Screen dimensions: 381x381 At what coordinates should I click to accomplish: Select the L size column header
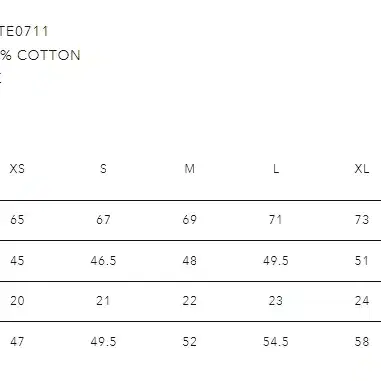[x=276, y=169]
